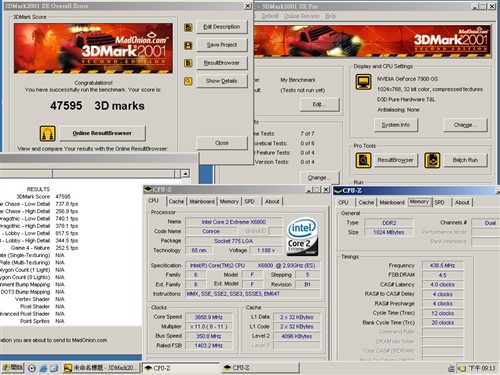The image size is (500, 375).
Task: Click the Pro Tools ResultBrowser magnifier icon
Action: tap(363, 160)
